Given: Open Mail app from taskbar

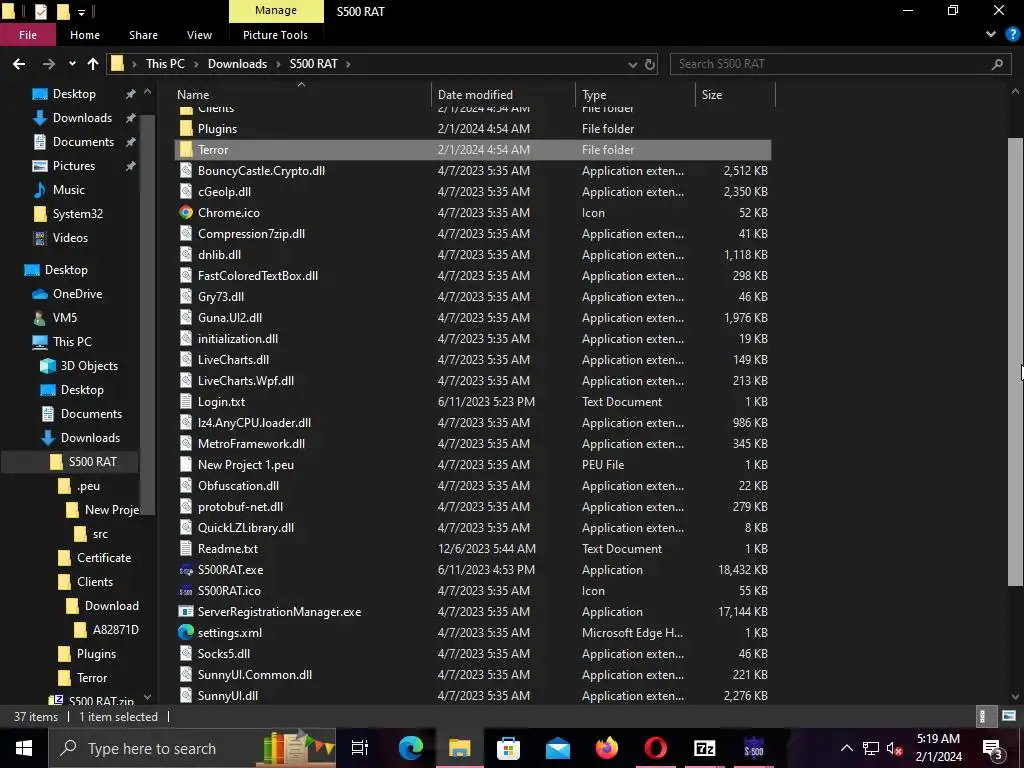Looking at the screenshot, I should point(558,748).
